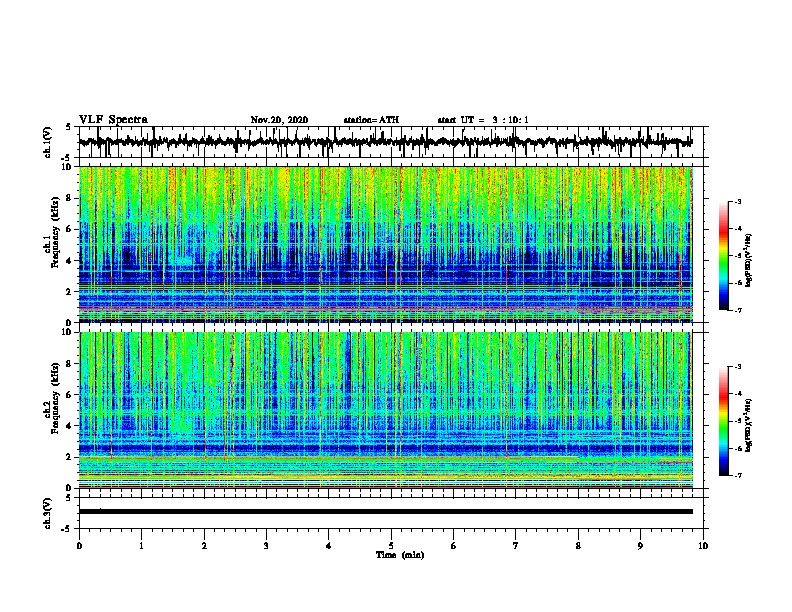Click time-axis tick label "5"
This screenshot has height=612, width=792.
391,546
